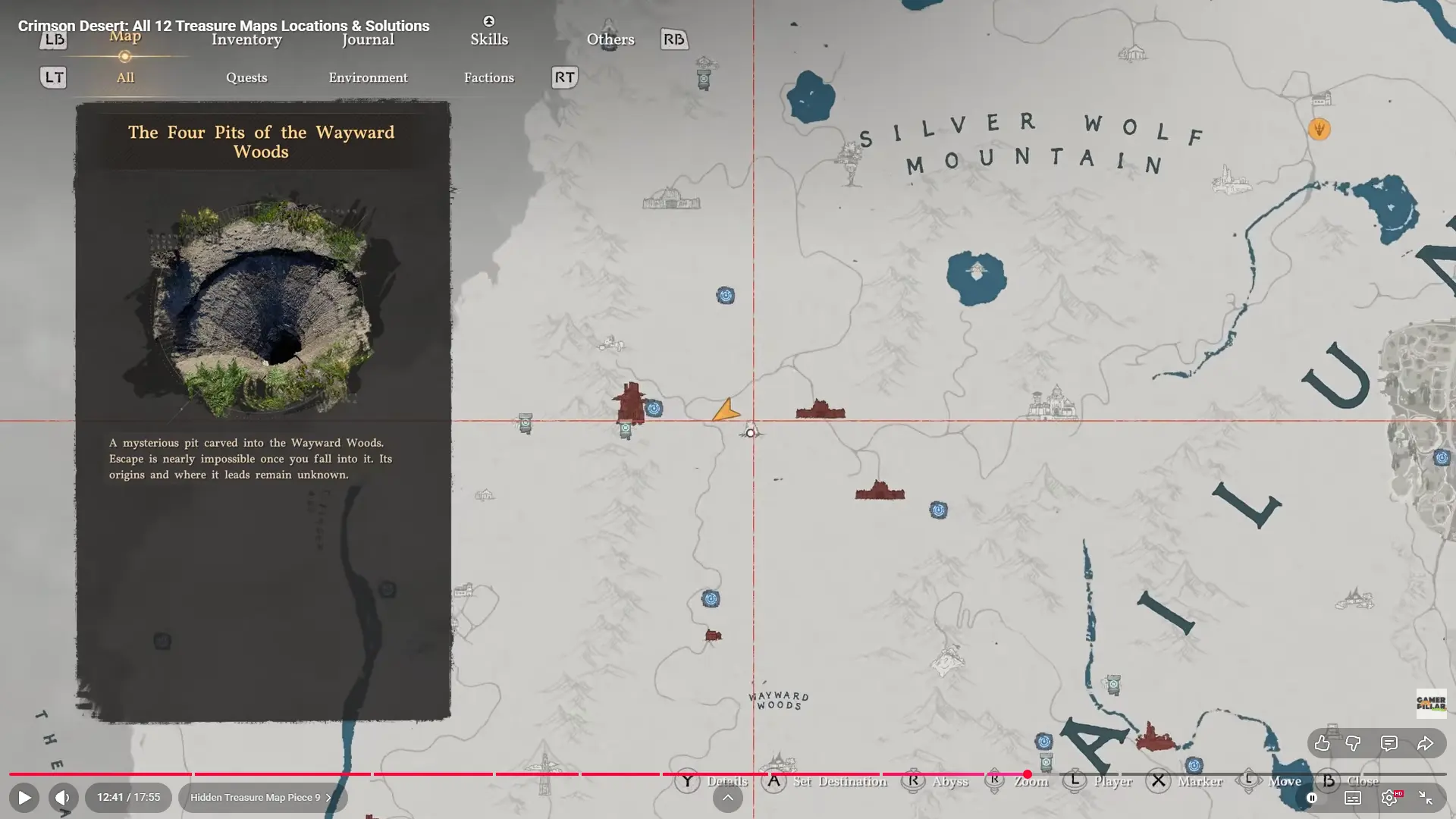Play the paused video
The width and height of the screenshot is (1456, 819).
pos(24,798)
